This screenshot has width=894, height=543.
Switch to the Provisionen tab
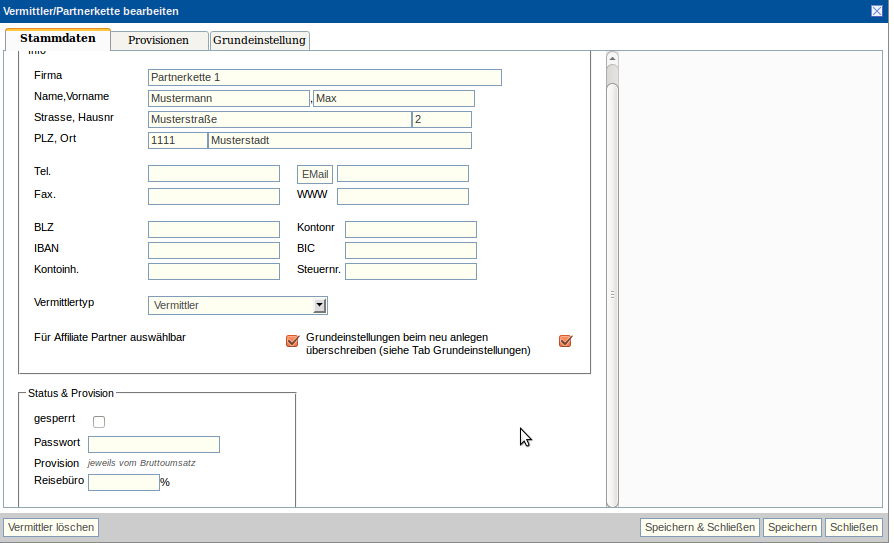tap(158, 40)
